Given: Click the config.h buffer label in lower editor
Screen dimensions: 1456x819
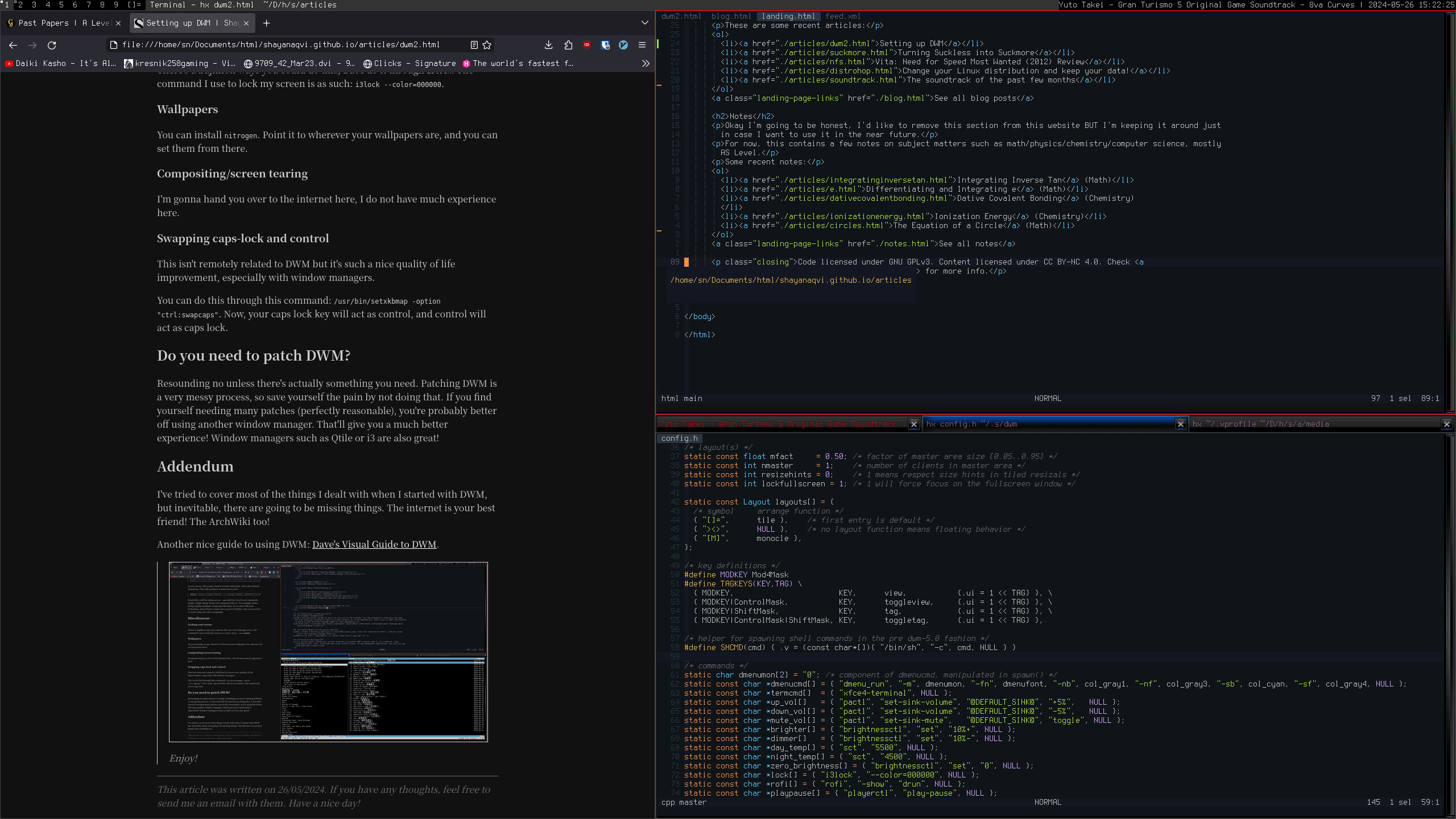Looking at the screenshot, I should pyautogui.click(x=680, y=439).
